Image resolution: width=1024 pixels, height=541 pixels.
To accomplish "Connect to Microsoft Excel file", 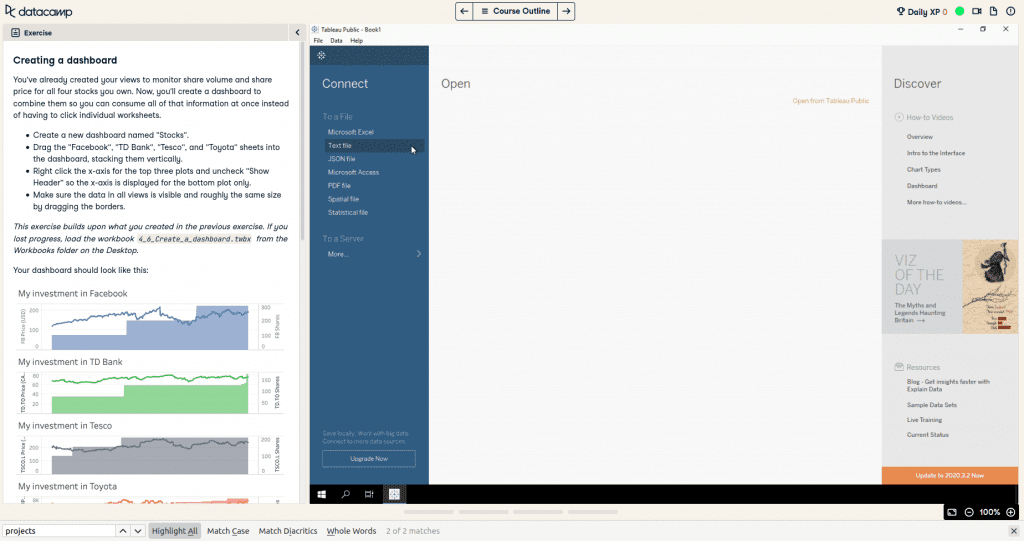I will (351, 132).
